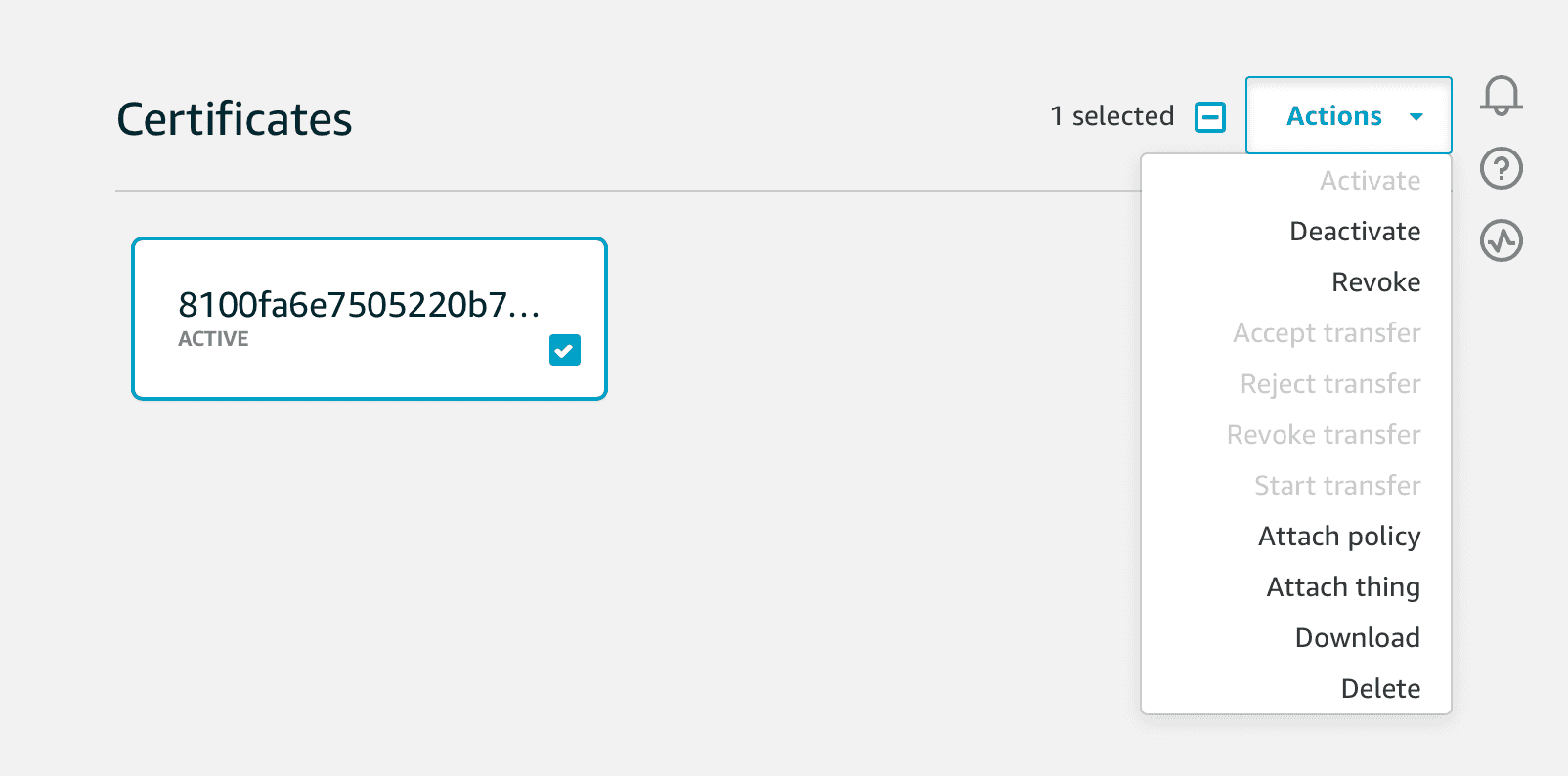Click the greyed-out Activate option
Image resolution: width=1568 pixels, height=776 pixels.
click(x=1370, y=181)
